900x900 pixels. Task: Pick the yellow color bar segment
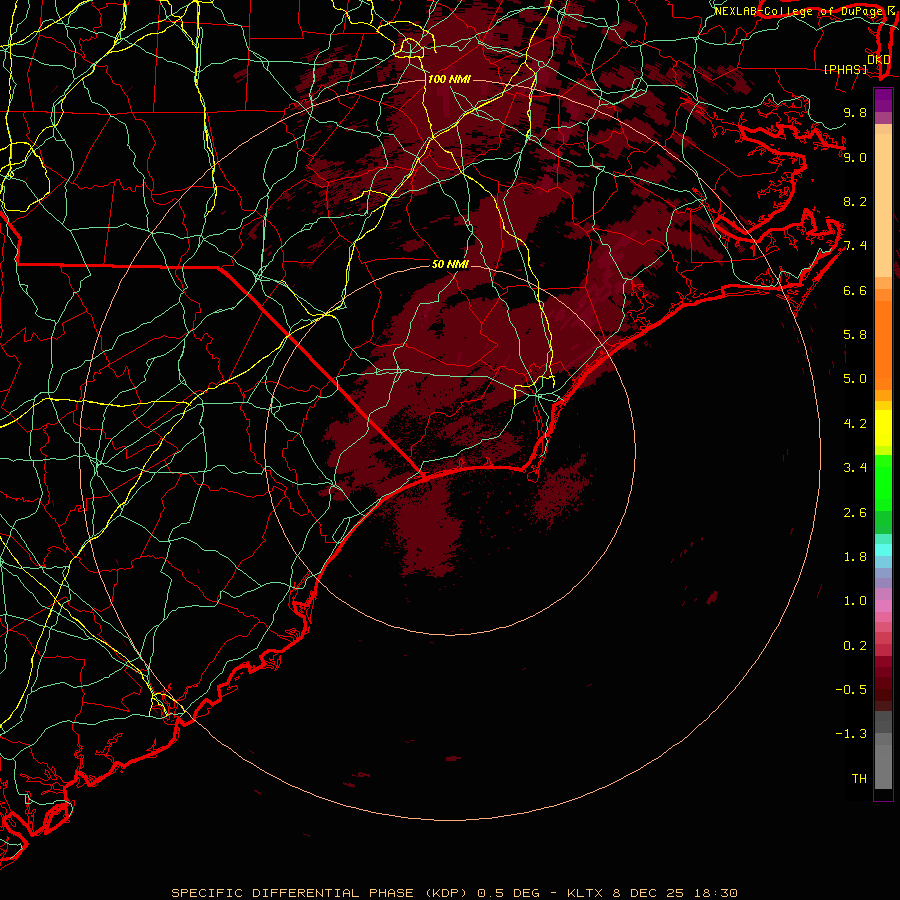883,428
